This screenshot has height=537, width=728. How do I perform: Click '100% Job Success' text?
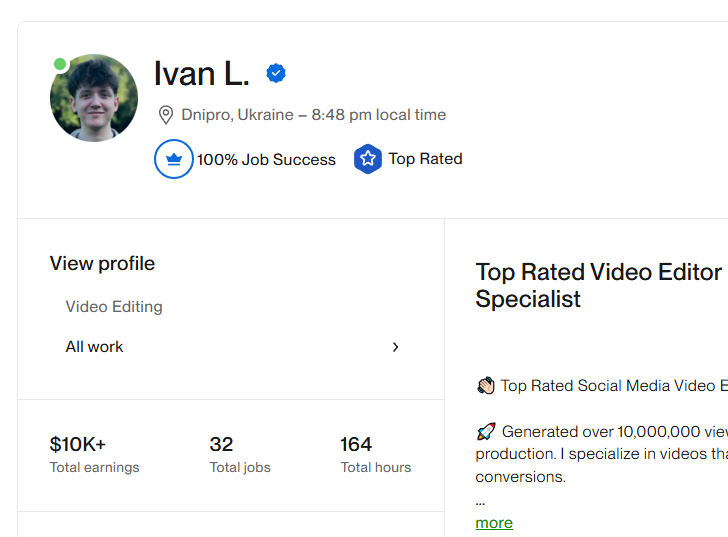[x=266, y=160]
